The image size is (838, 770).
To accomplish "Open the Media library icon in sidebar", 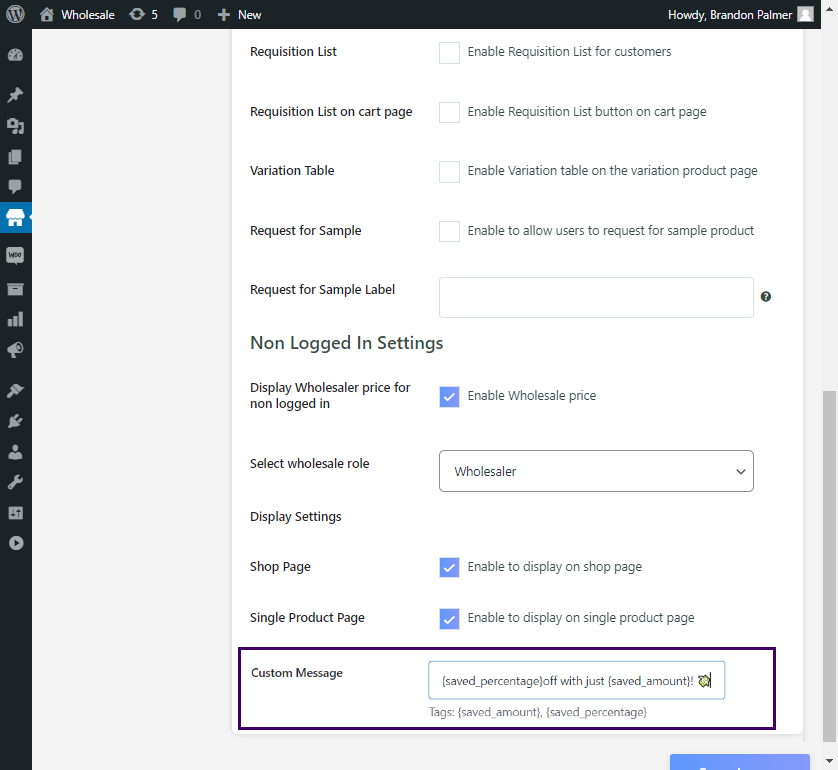I will click(15, 126).
